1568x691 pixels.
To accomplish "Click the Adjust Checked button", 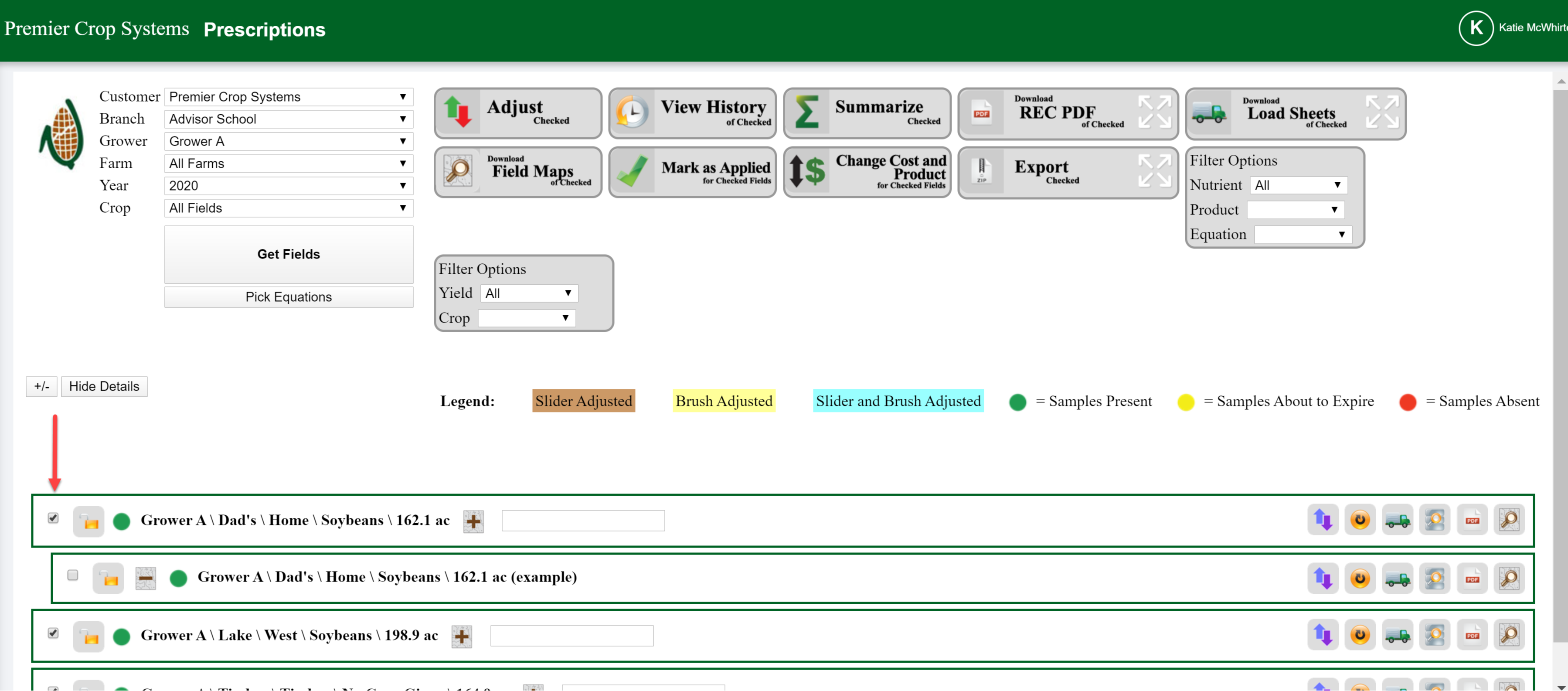I will (x=517, y=112).
